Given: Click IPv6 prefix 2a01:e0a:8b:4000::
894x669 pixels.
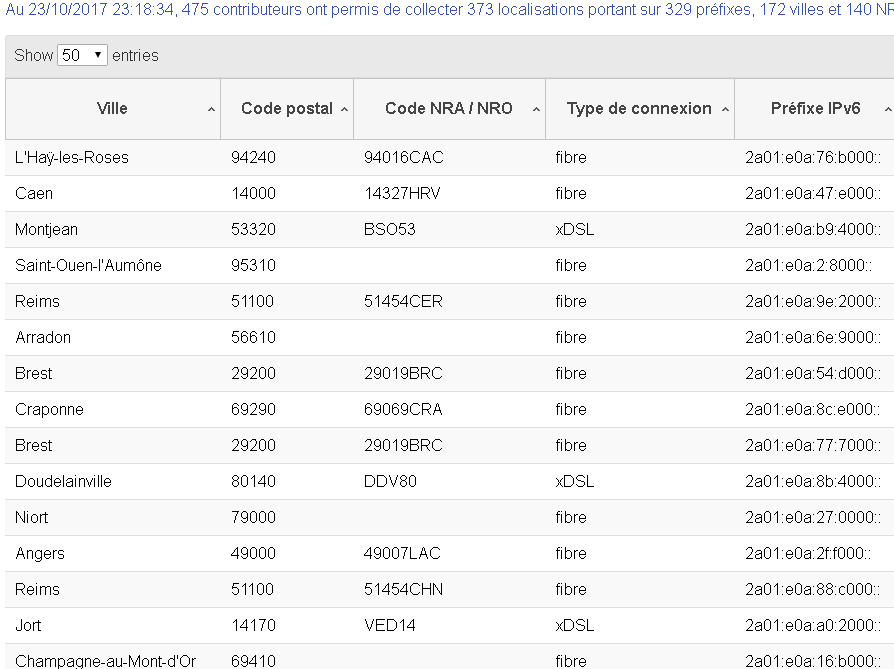Looking at the screenshot, I should click(813, 481).
